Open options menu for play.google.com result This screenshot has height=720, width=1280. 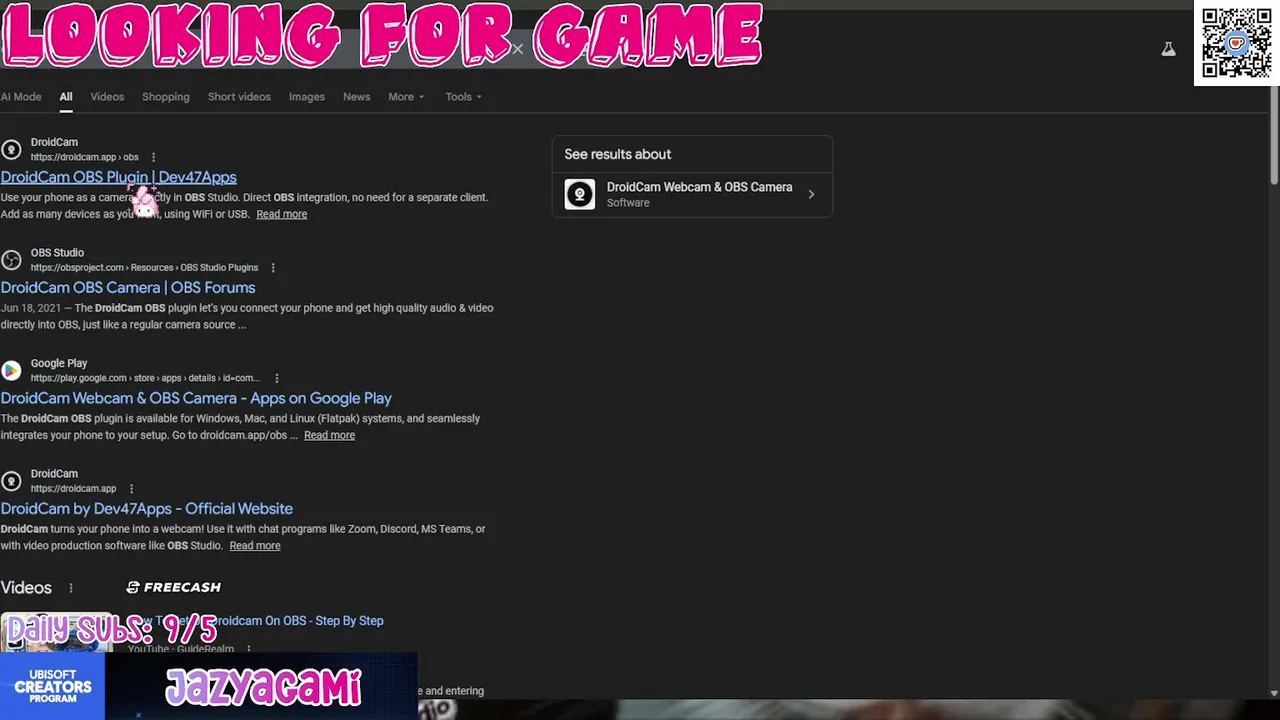277,378
